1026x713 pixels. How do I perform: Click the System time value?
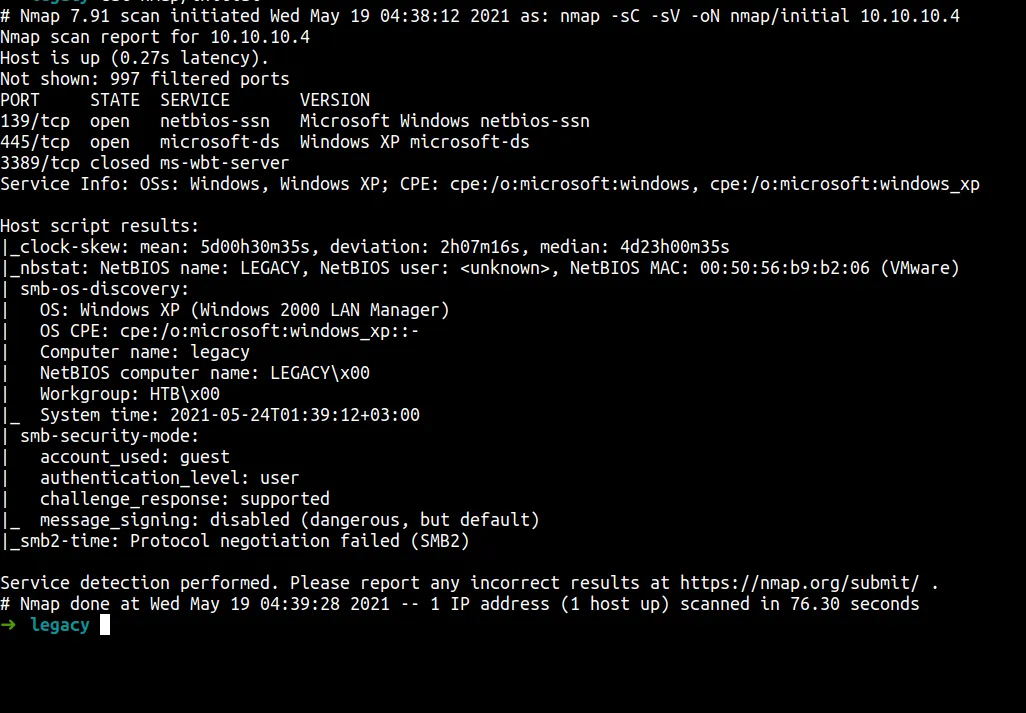295,415
